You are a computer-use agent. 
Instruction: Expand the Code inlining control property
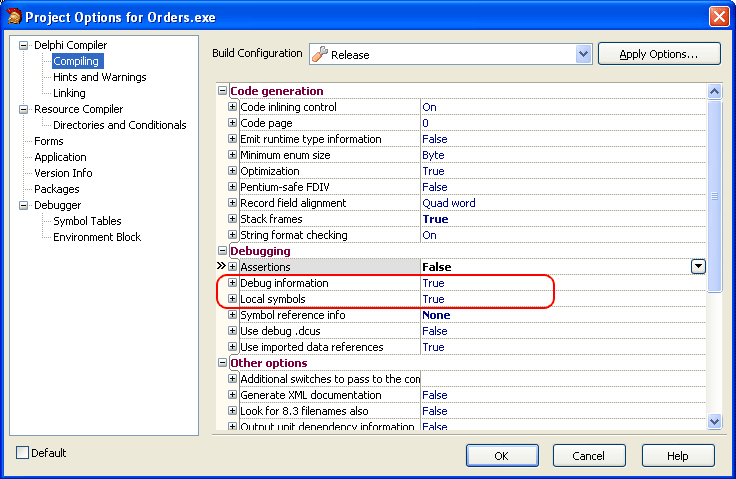point(233,107)
